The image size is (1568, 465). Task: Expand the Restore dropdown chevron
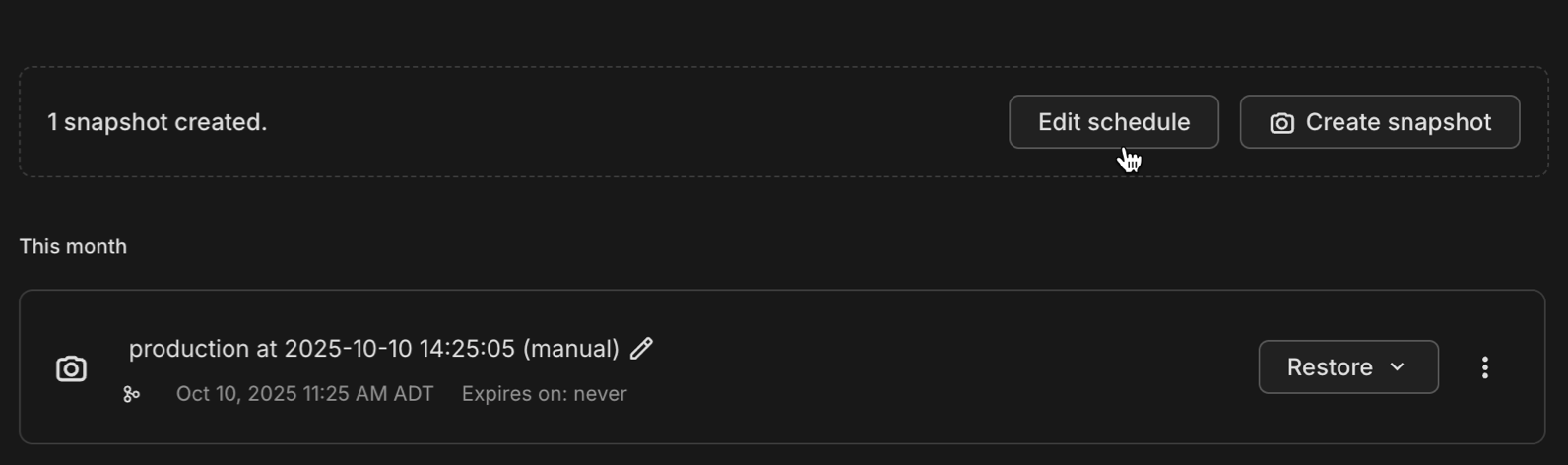(x=1397, y=367)
